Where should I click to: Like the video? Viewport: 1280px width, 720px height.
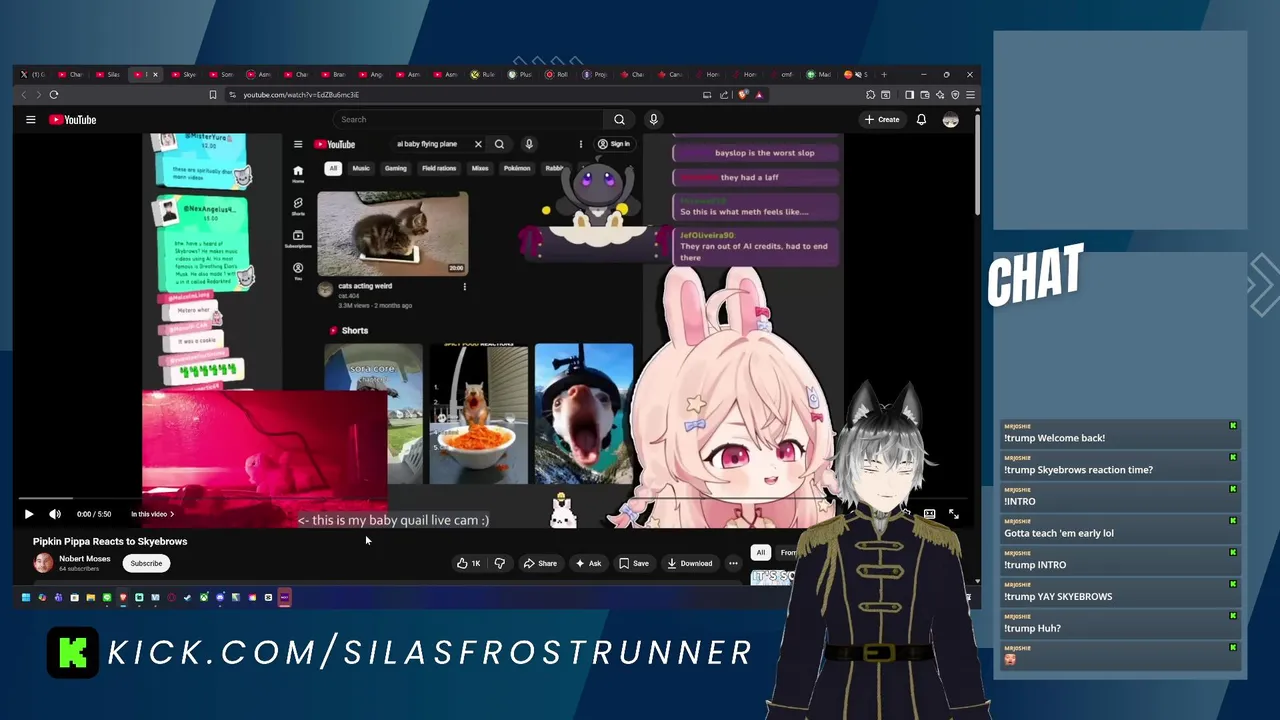pos(468,563)
